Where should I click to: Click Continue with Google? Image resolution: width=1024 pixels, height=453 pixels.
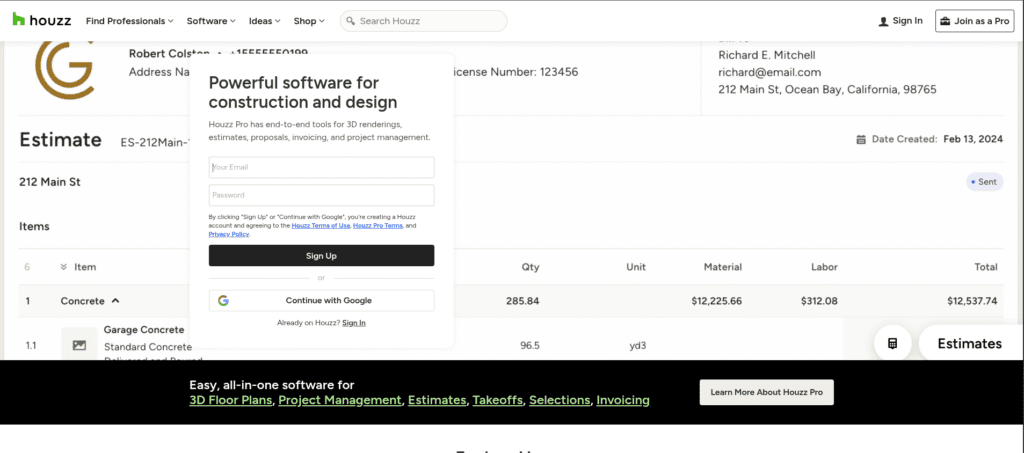click(321, 300)
